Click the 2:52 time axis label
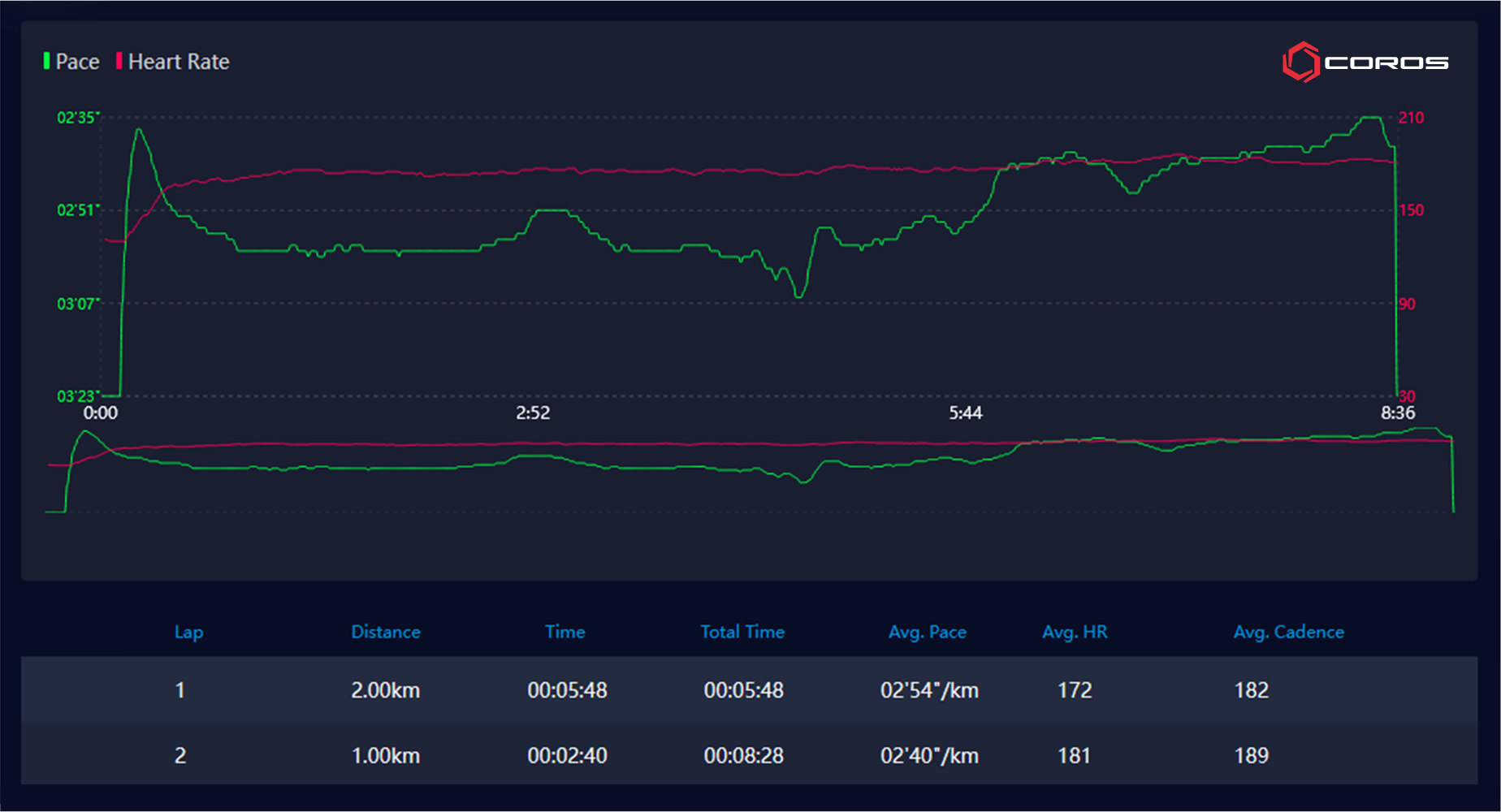The height and width of the screenshot is (812, 1501). pyautogui.click(x=533, y=413)
